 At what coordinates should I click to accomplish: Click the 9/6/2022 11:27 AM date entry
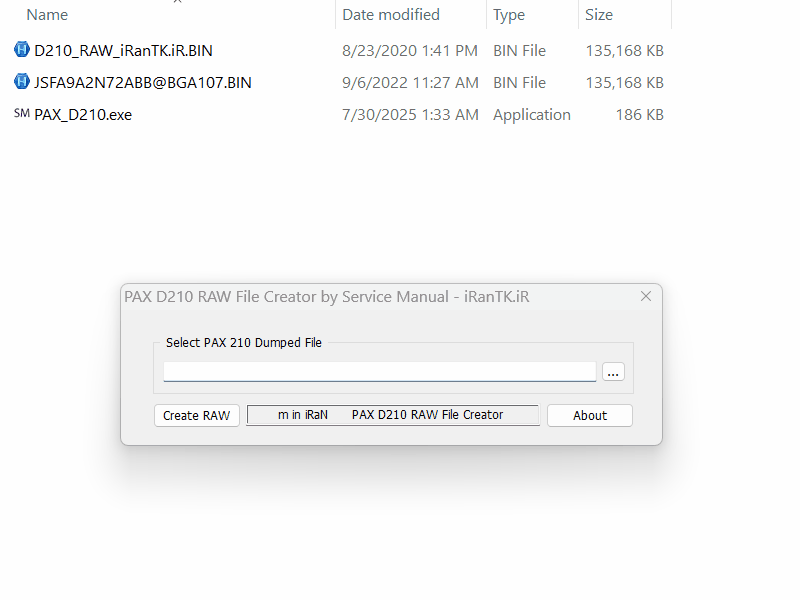coord(410,83)
